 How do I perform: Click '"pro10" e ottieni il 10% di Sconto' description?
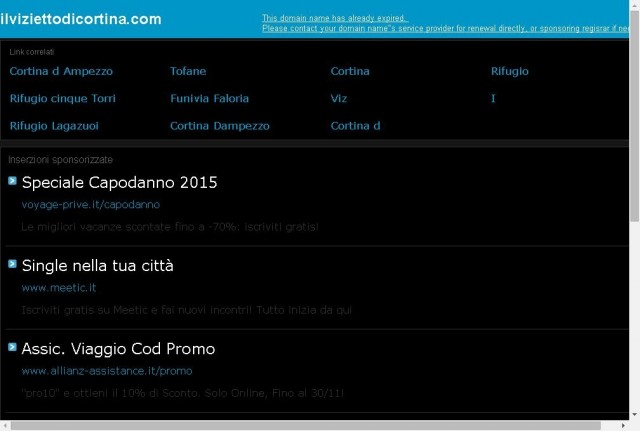tap(182, 393)
